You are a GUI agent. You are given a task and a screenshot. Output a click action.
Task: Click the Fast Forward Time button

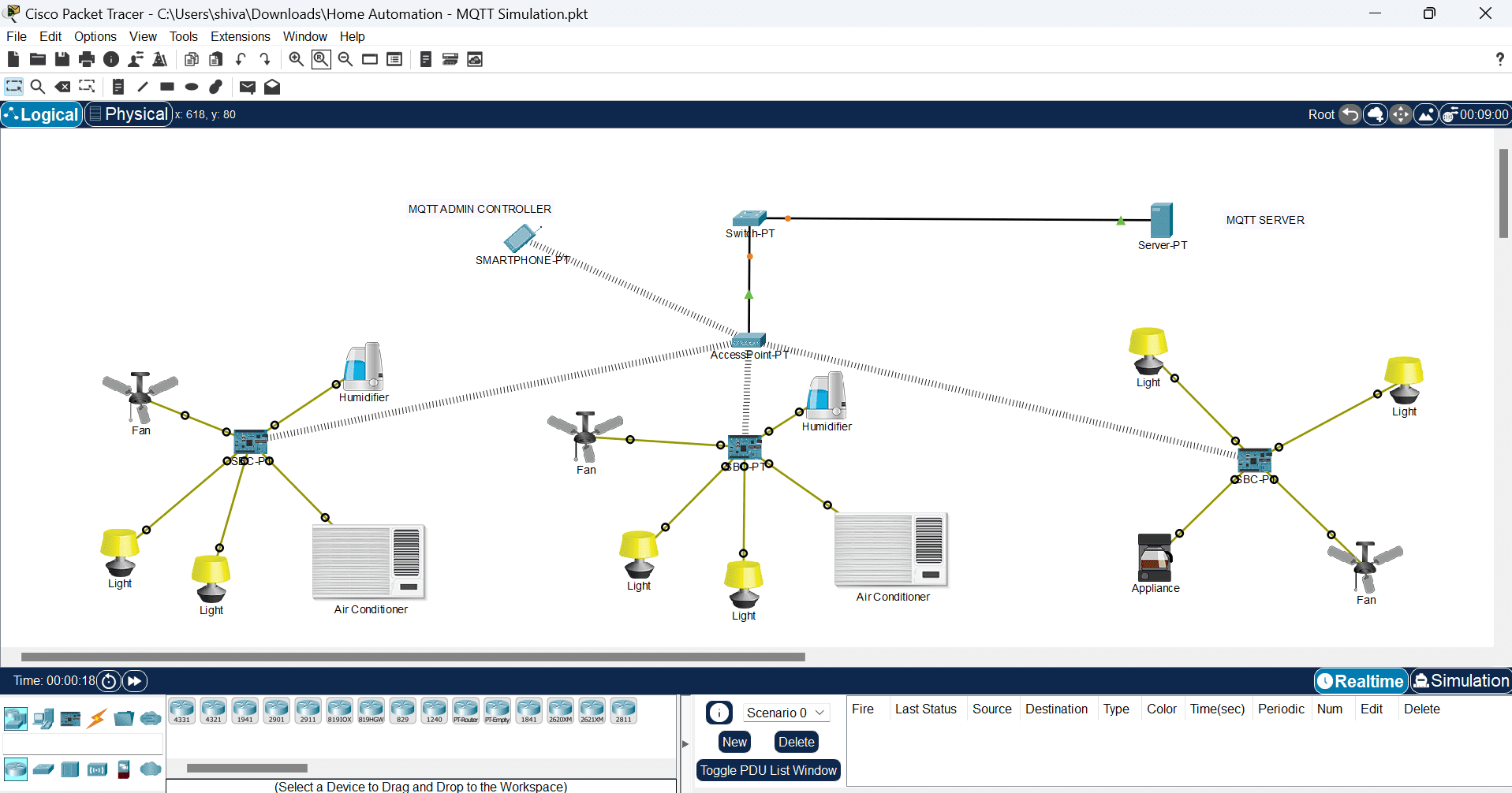click(135, 681)
